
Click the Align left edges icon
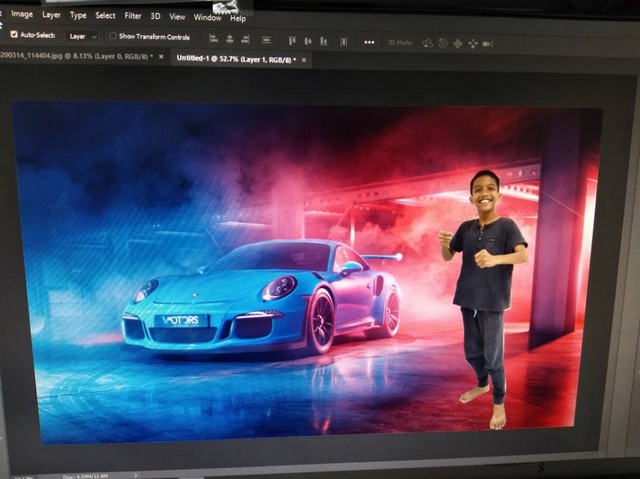[213, 39]
